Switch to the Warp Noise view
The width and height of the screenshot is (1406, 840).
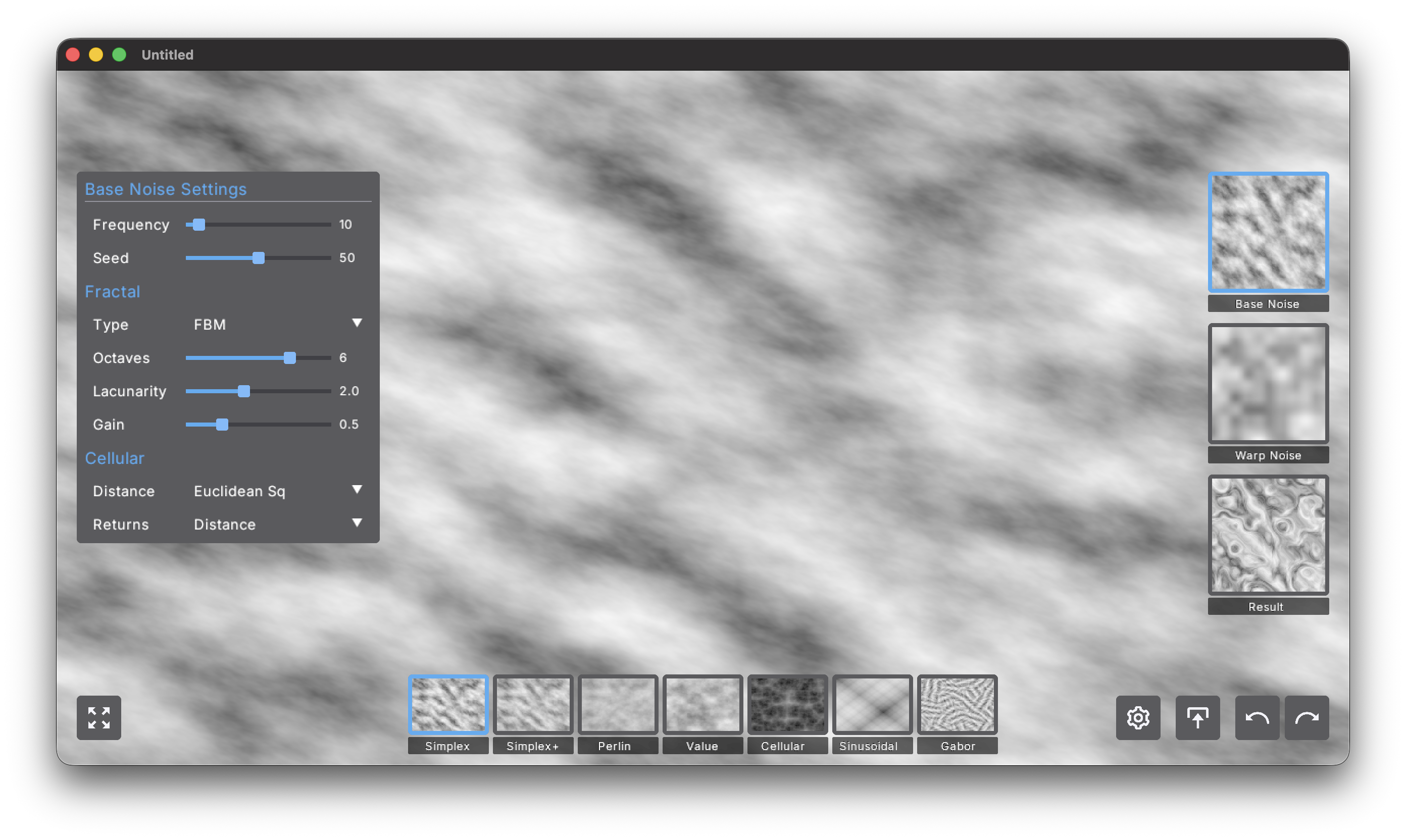(x=1268, y=383)
